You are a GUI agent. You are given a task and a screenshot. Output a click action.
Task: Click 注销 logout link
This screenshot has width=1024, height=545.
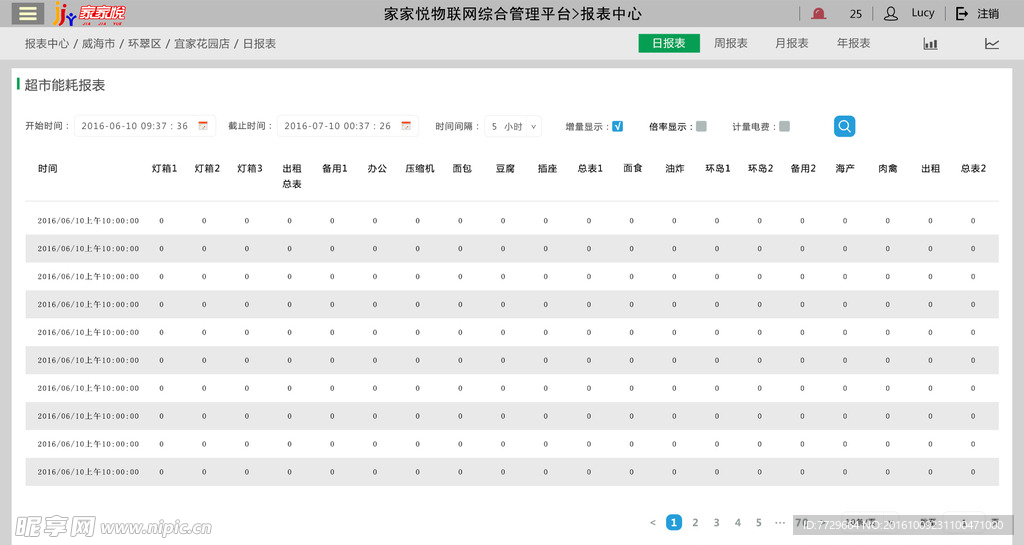(988, 14)
